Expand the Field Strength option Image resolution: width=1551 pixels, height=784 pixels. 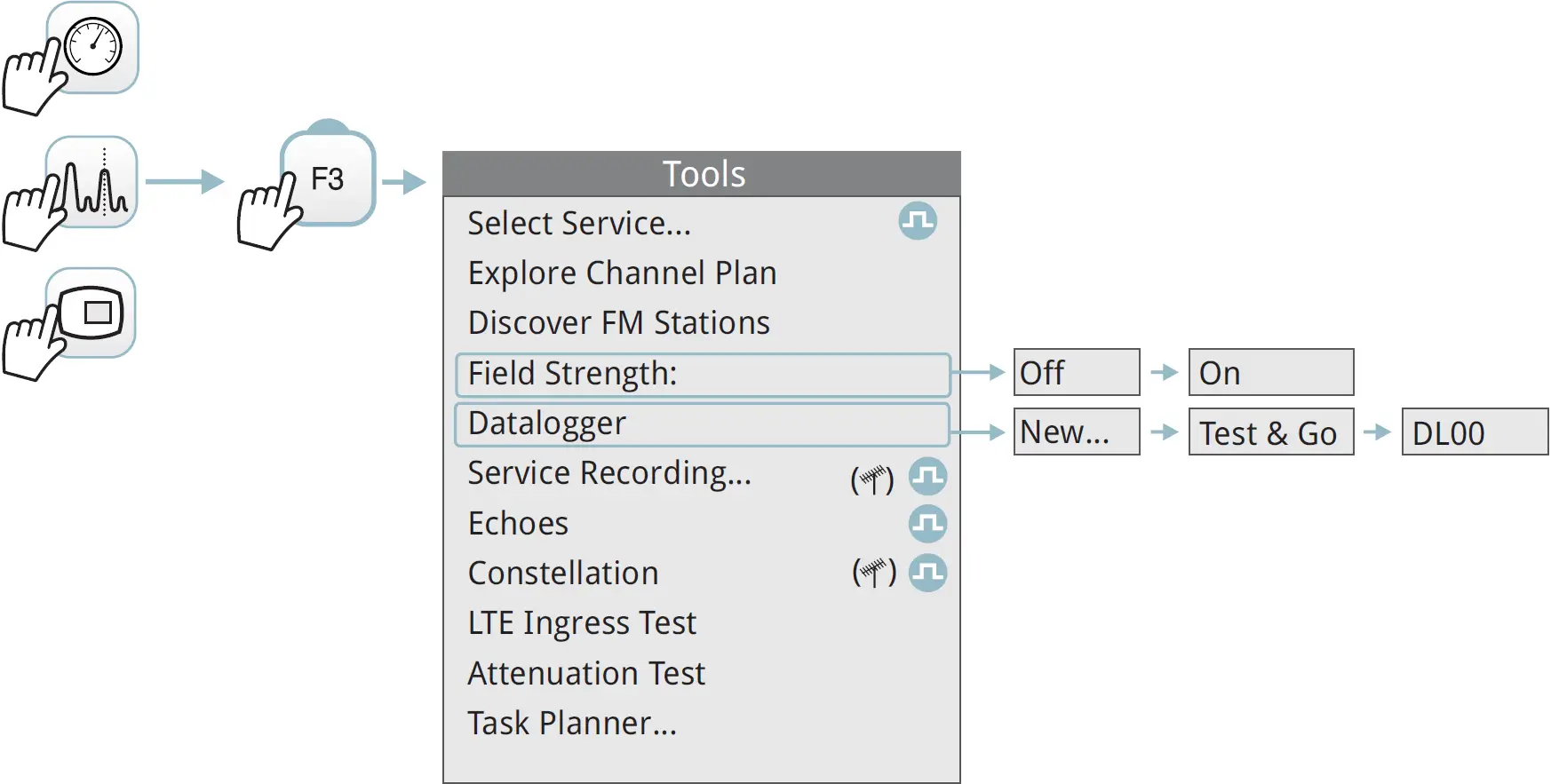(702, 375)
